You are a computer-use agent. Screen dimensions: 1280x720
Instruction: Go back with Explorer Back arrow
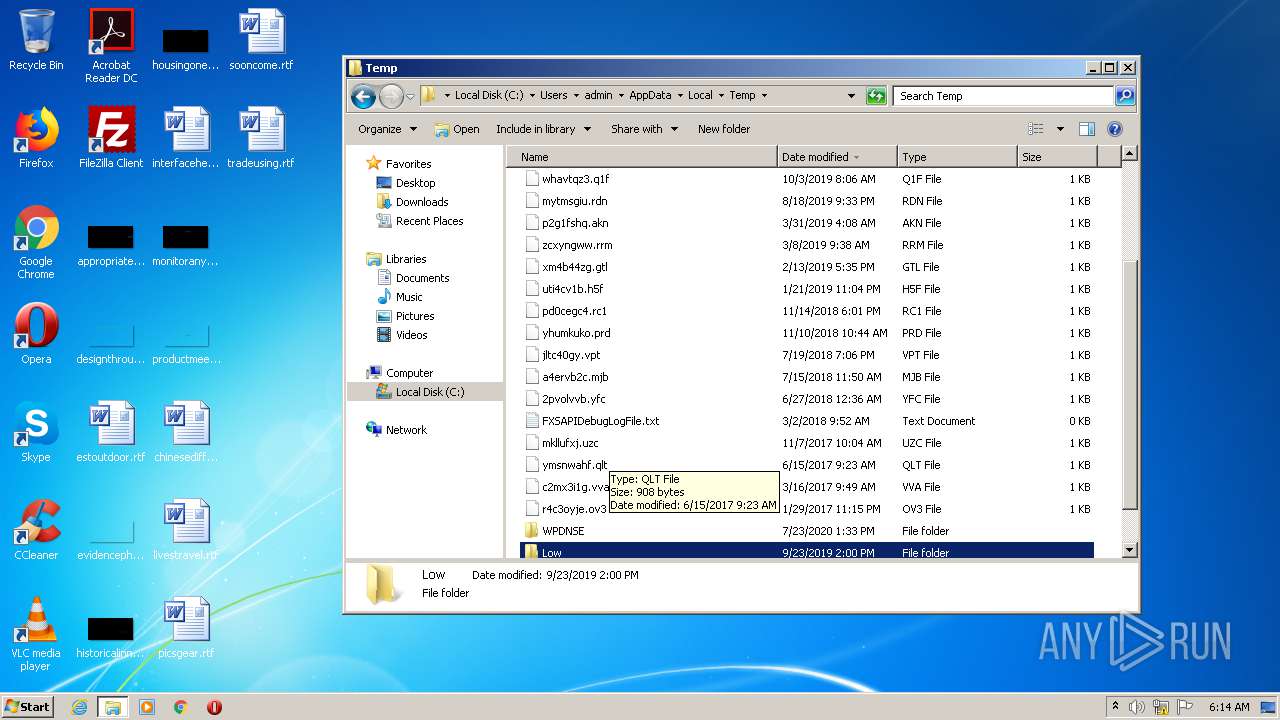[363, 96]
